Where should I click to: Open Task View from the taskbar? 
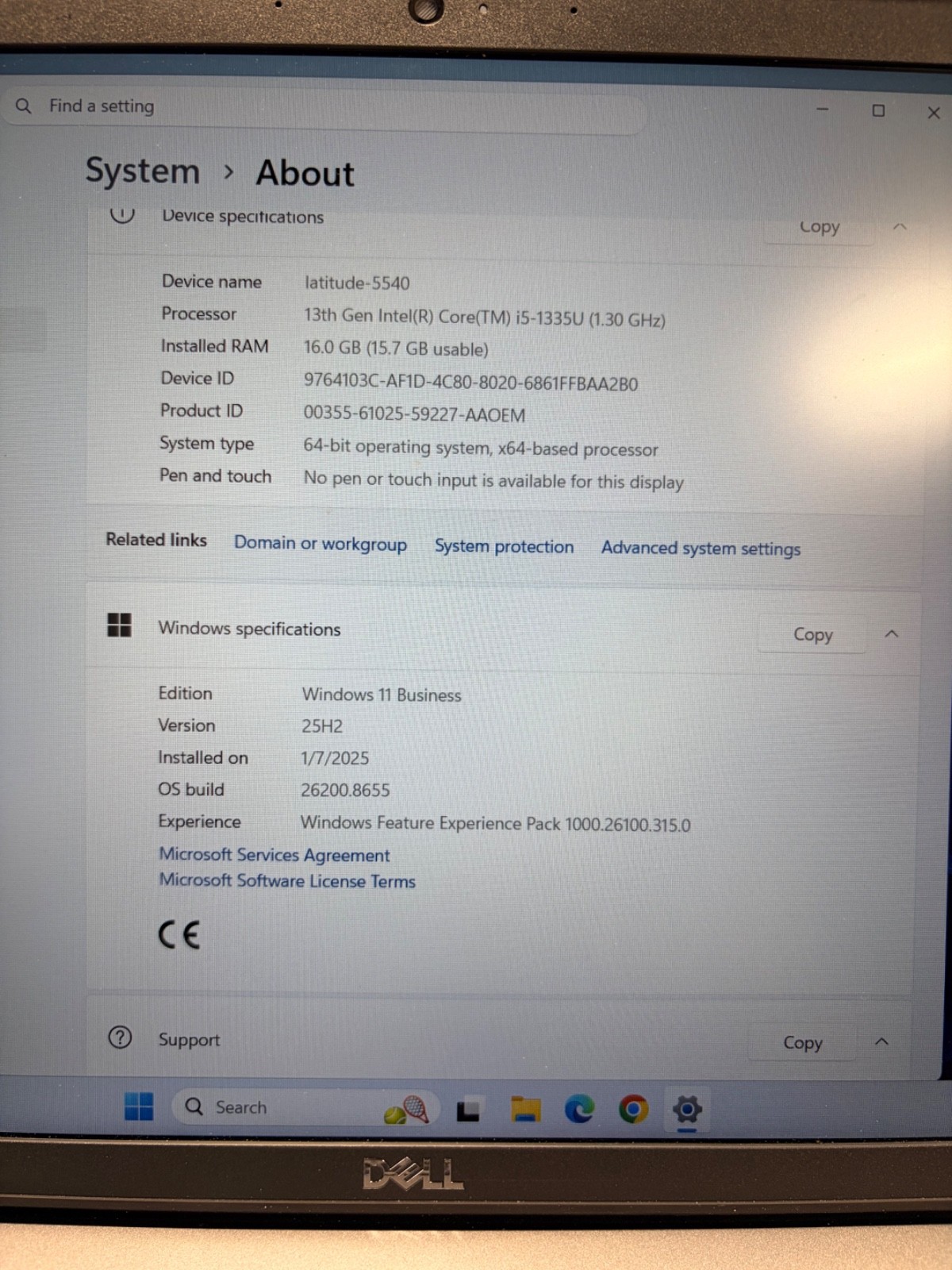pos(468,1109)
